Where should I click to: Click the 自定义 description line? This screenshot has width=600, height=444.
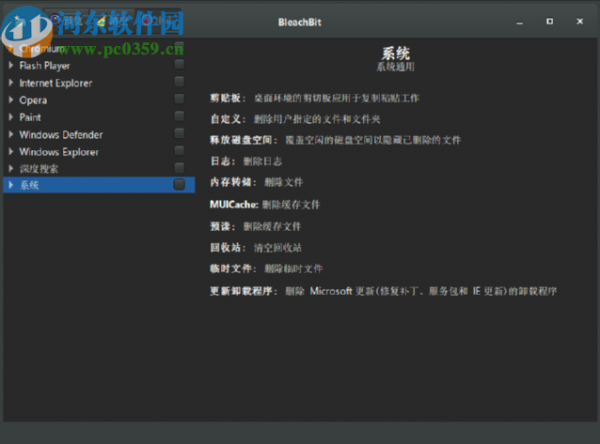click(295, 119)
